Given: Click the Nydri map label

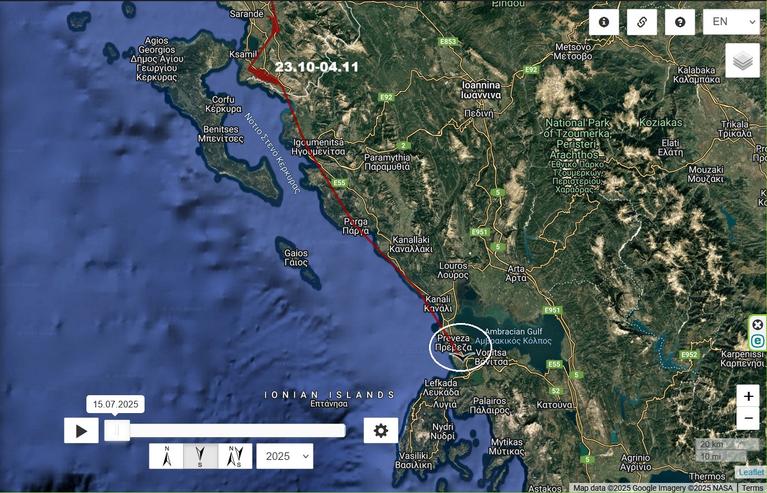Looking at the screenshot, I should point(444,431).
